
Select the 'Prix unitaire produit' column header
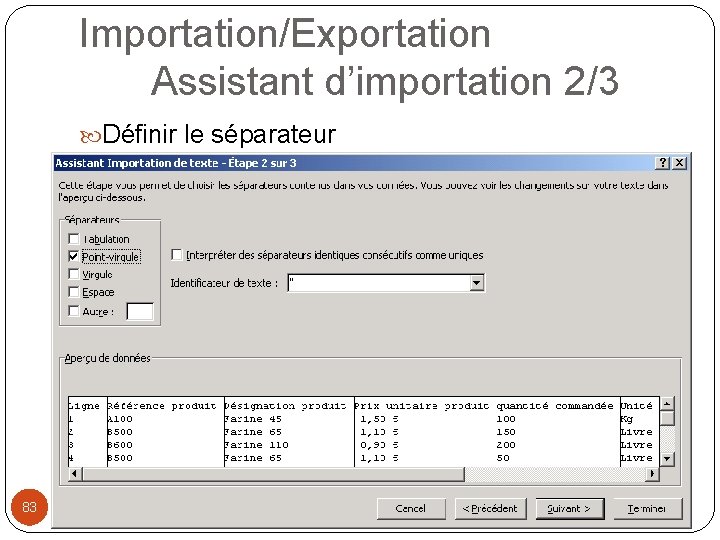click(422, 406)
